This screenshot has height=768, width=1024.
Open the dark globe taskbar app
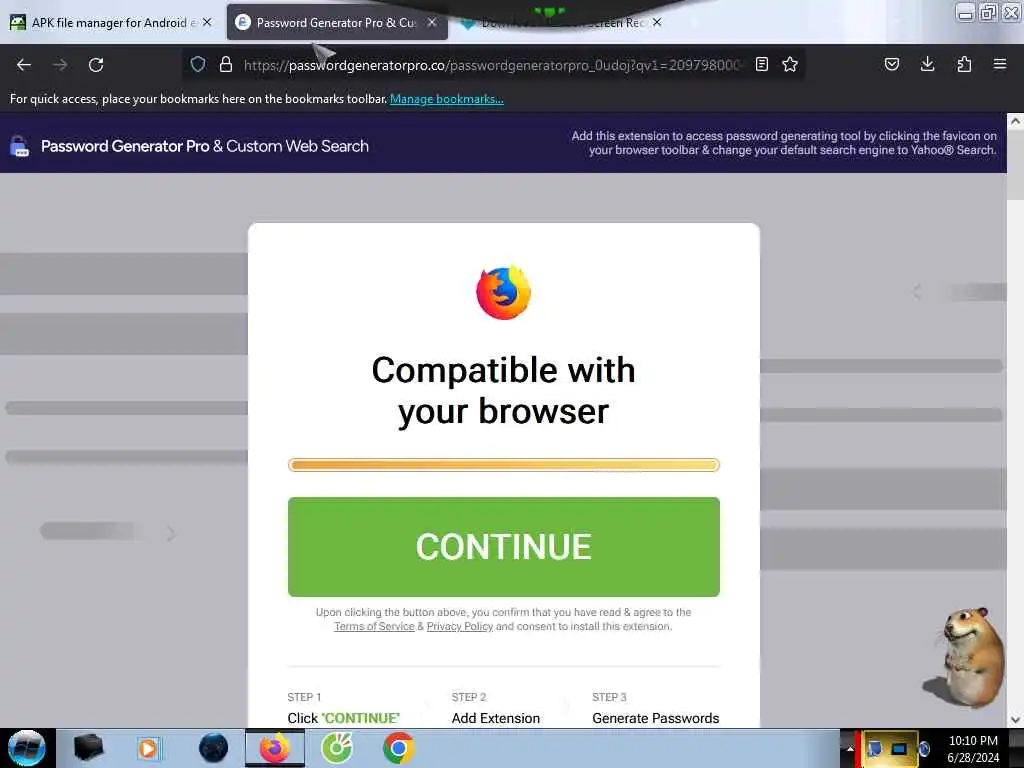point(213,748)
